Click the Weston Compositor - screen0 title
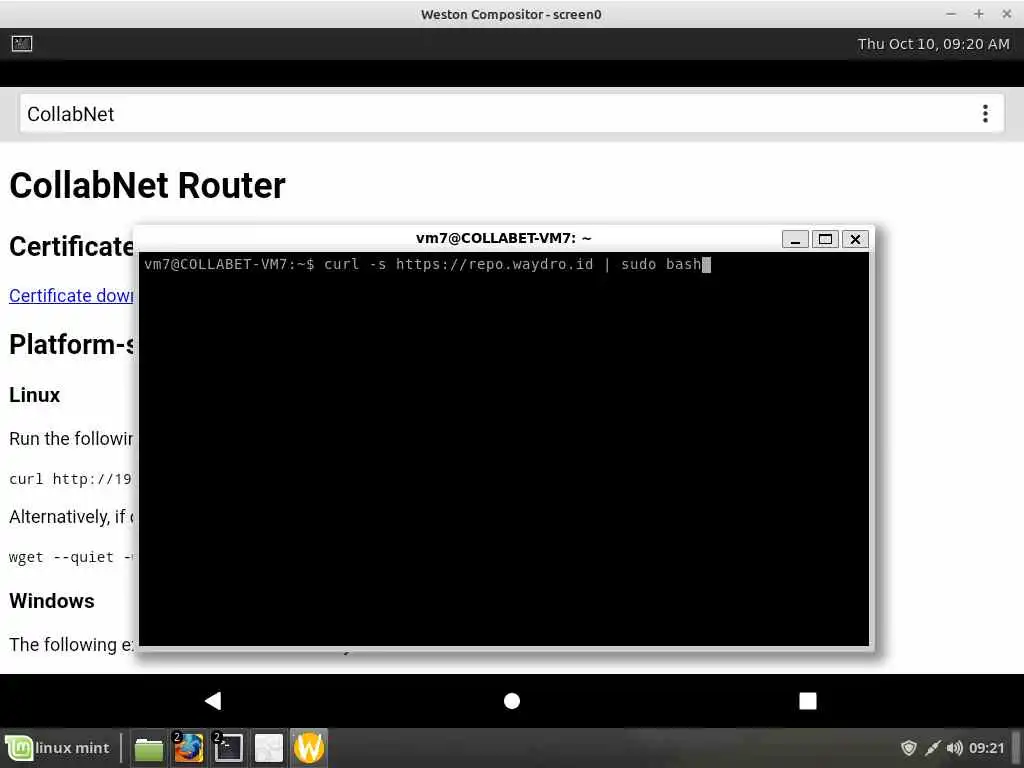 click(511, 14)
